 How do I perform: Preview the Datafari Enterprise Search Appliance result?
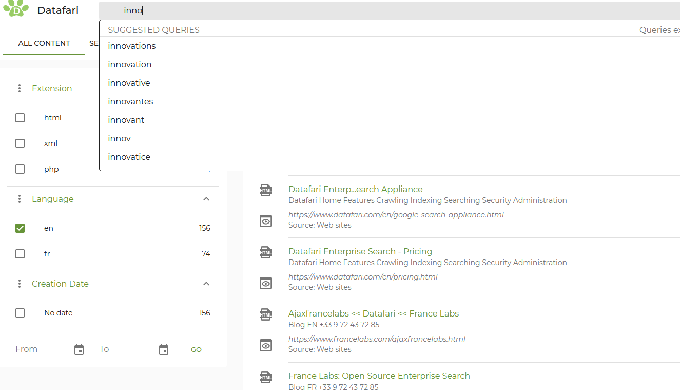click(x=266, y=221)
